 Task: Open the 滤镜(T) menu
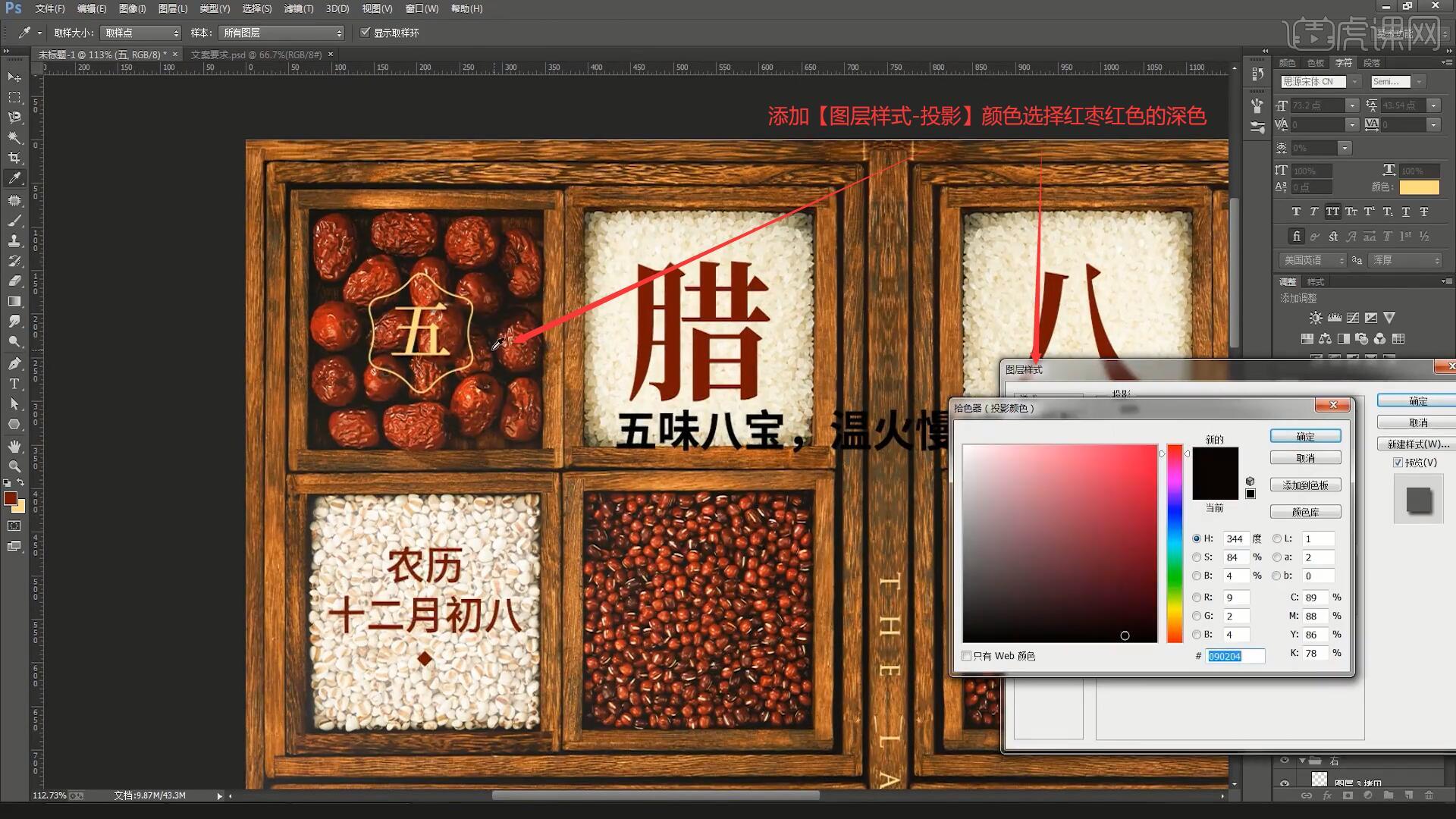(x=298, y=8)
